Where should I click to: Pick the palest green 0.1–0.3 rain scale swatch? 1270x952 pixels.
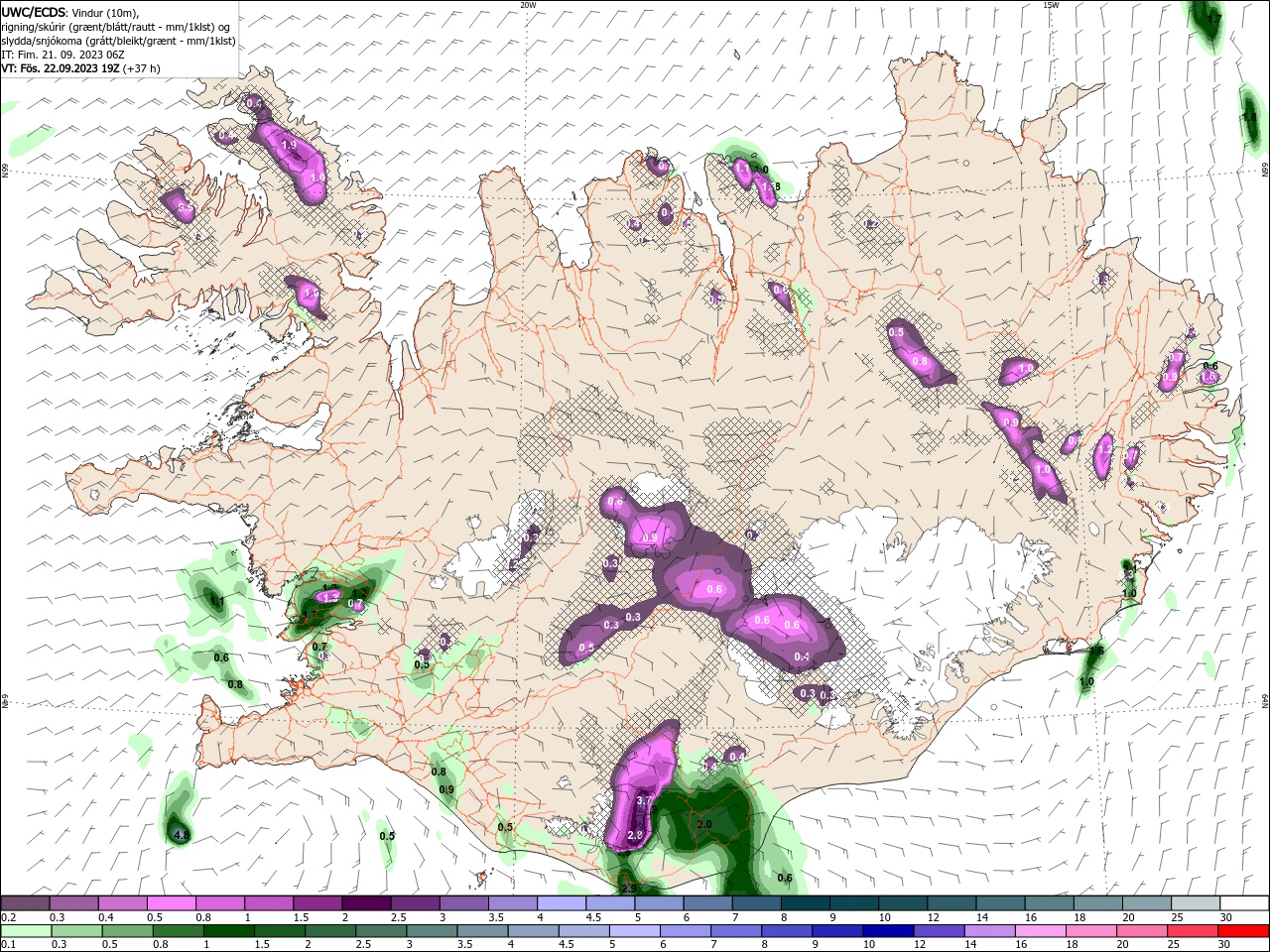[x=25, y=931]
